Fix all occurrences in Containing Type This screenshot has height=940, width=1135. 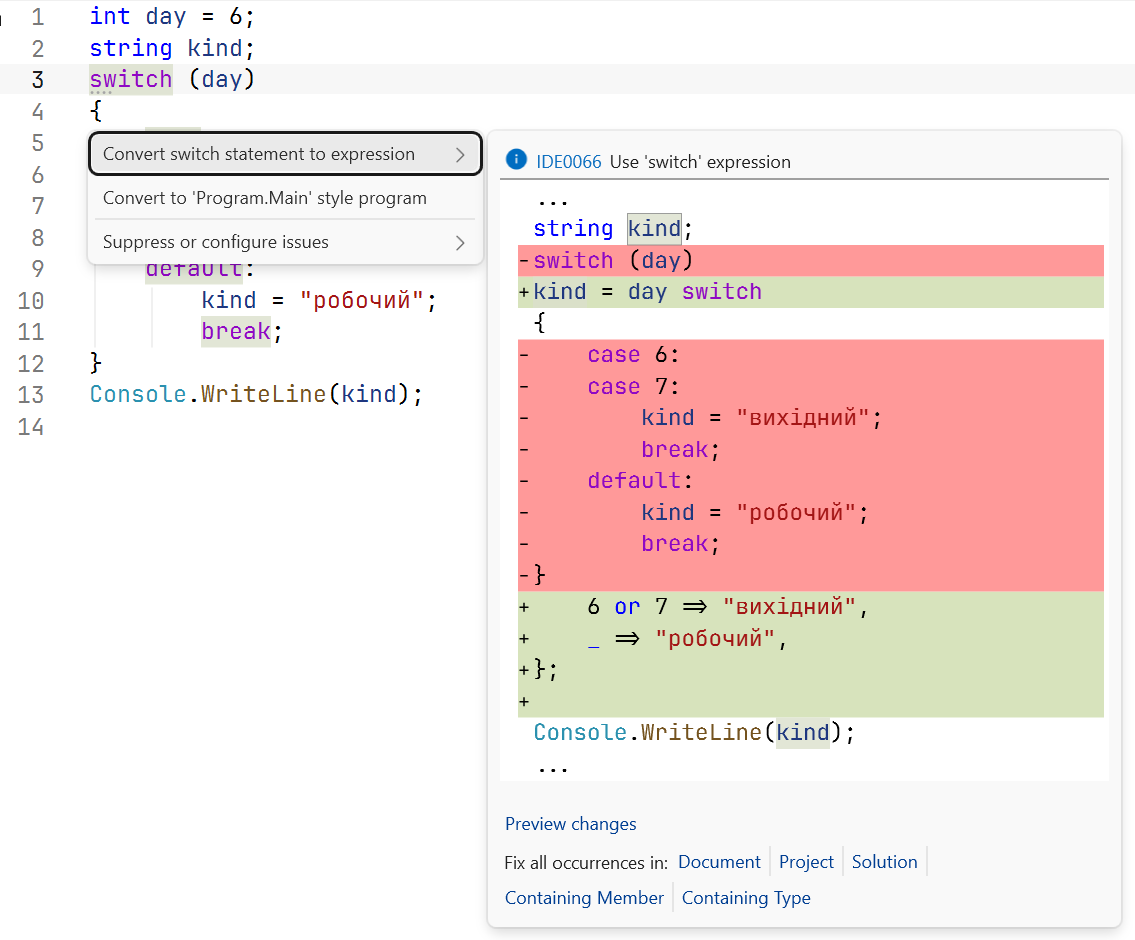(746, 897)
